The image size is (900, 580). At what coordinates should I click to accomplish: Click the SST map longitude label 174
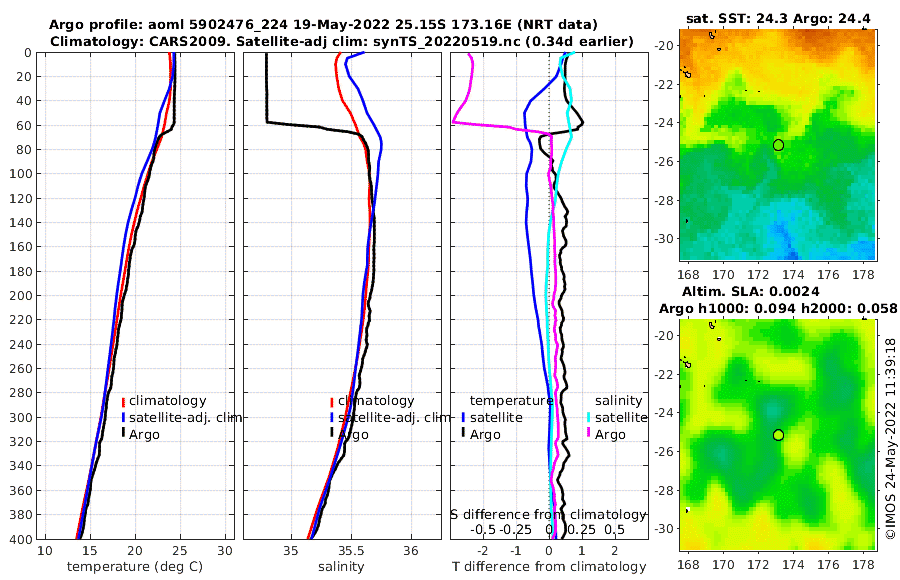click(x=793, y=275)
